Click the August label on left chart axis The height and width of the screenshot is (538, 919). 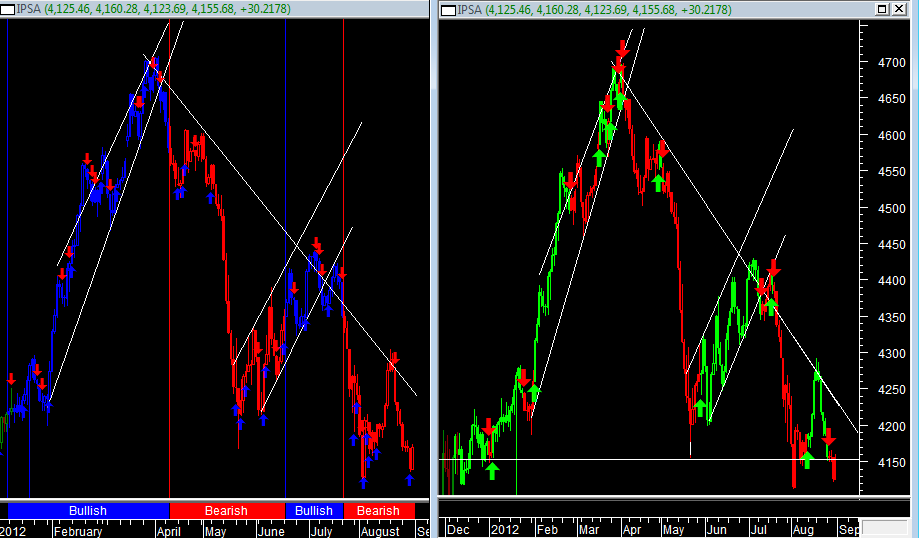[380, 532]
